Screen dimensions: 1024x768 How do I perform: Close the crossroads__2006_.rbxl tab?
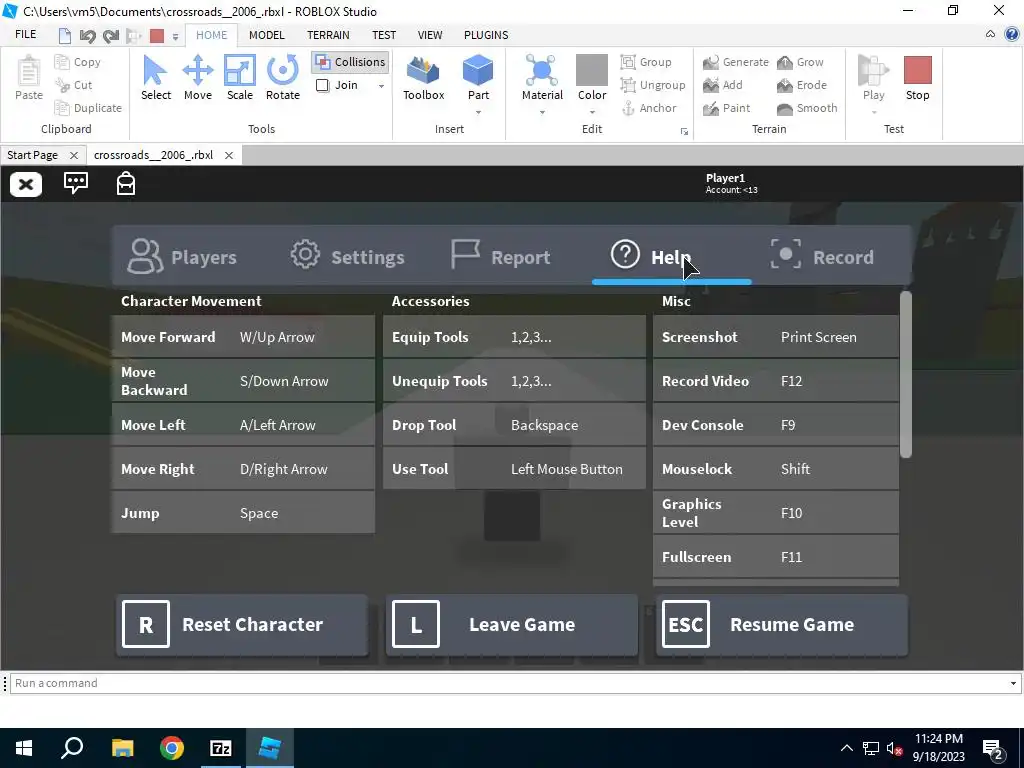pos(229,155)
